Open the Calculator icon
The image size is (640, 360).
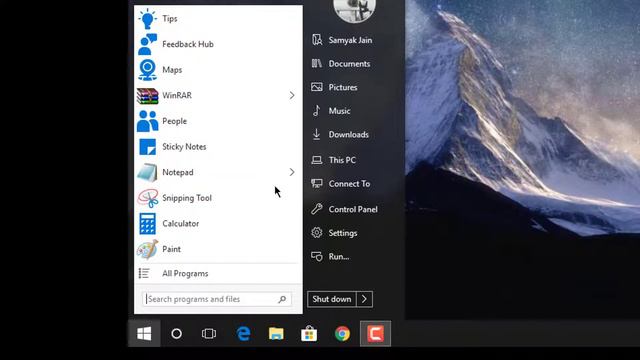[147, 224]
